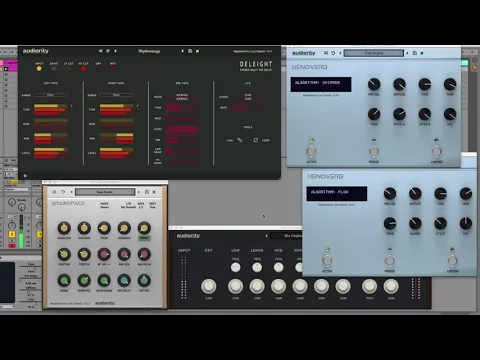Click the MIX knob on Shimmer Xenoverb
The height and width of the screenshot is (360, 480).
[x=450, y=114]
